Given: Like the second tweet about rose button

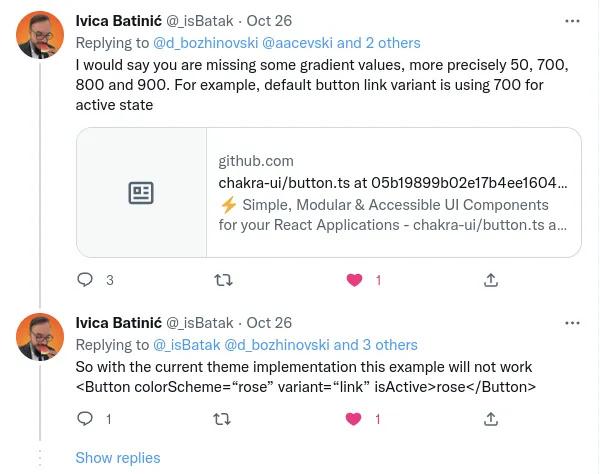Looking at the screenshot, I should (x=353, y=420).
